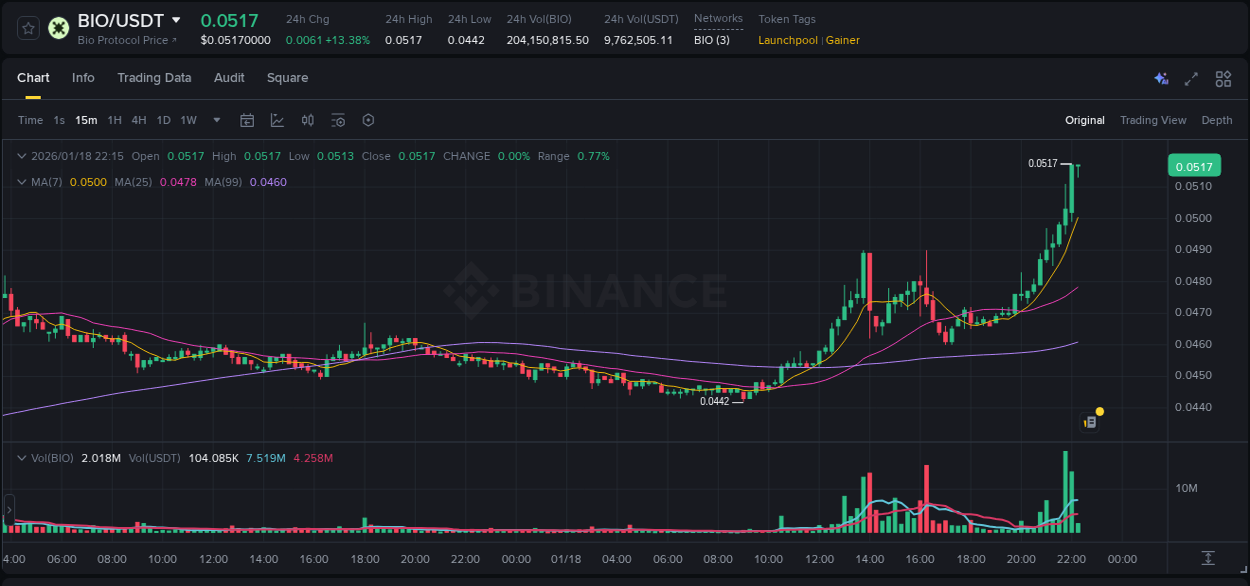Open the go-to-date calendar picker
The image size is (1250, 586).
247,120
